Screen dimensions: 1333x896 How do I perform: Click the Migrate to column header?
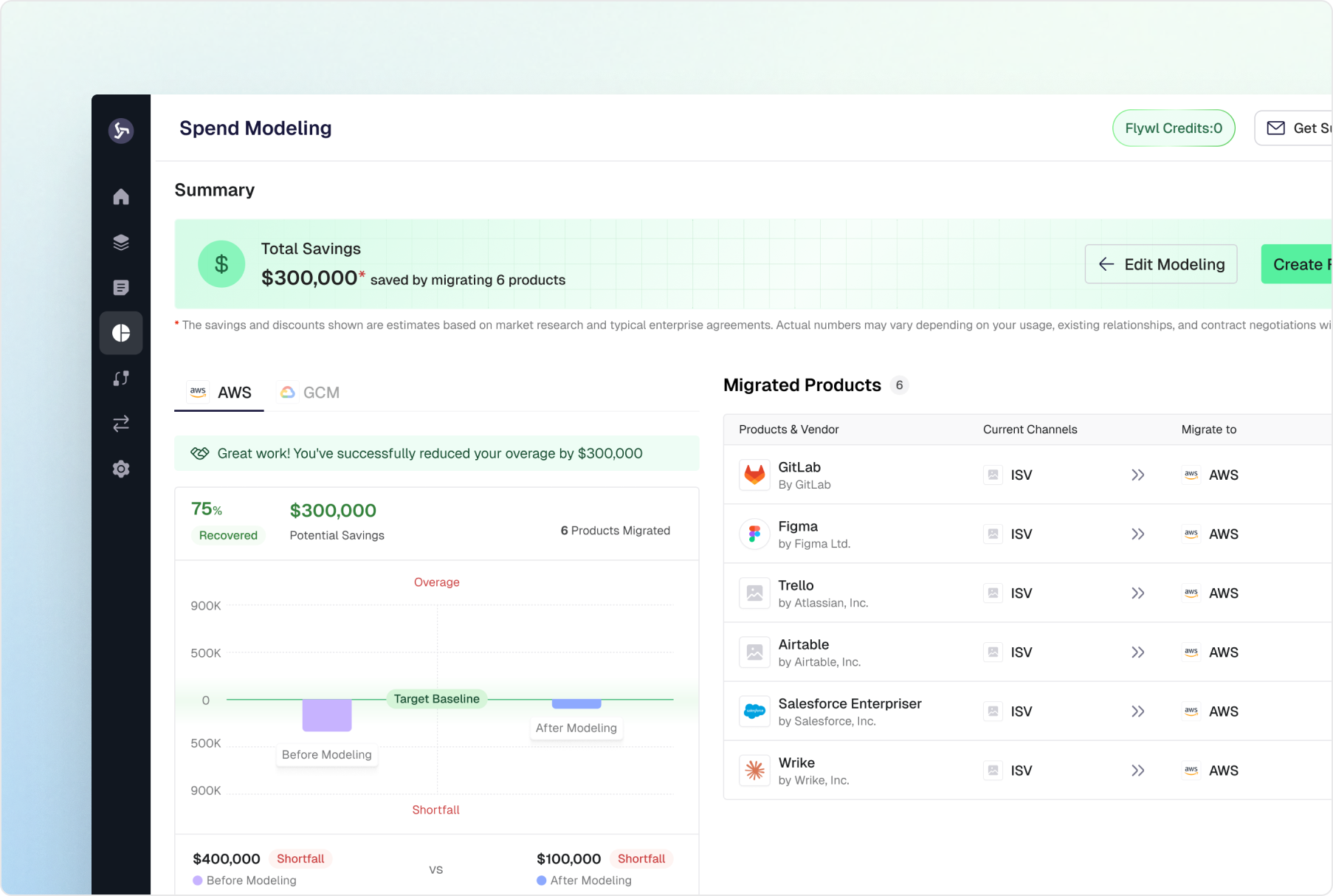(1208, 430)
